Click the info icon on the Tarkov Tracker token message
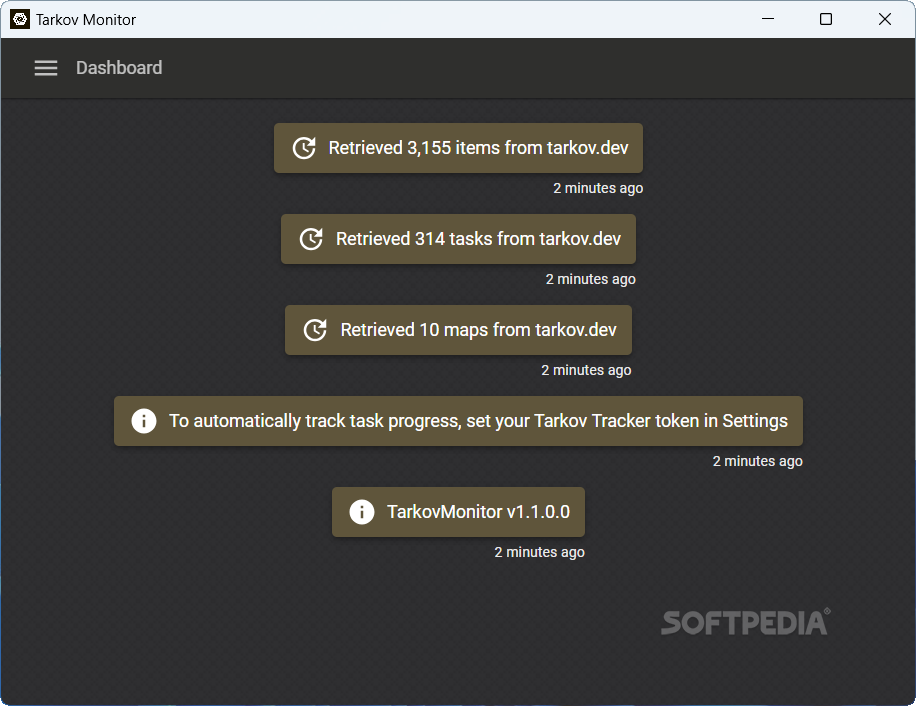The height and width of the screenshot is (706, 916). [144, 421]
